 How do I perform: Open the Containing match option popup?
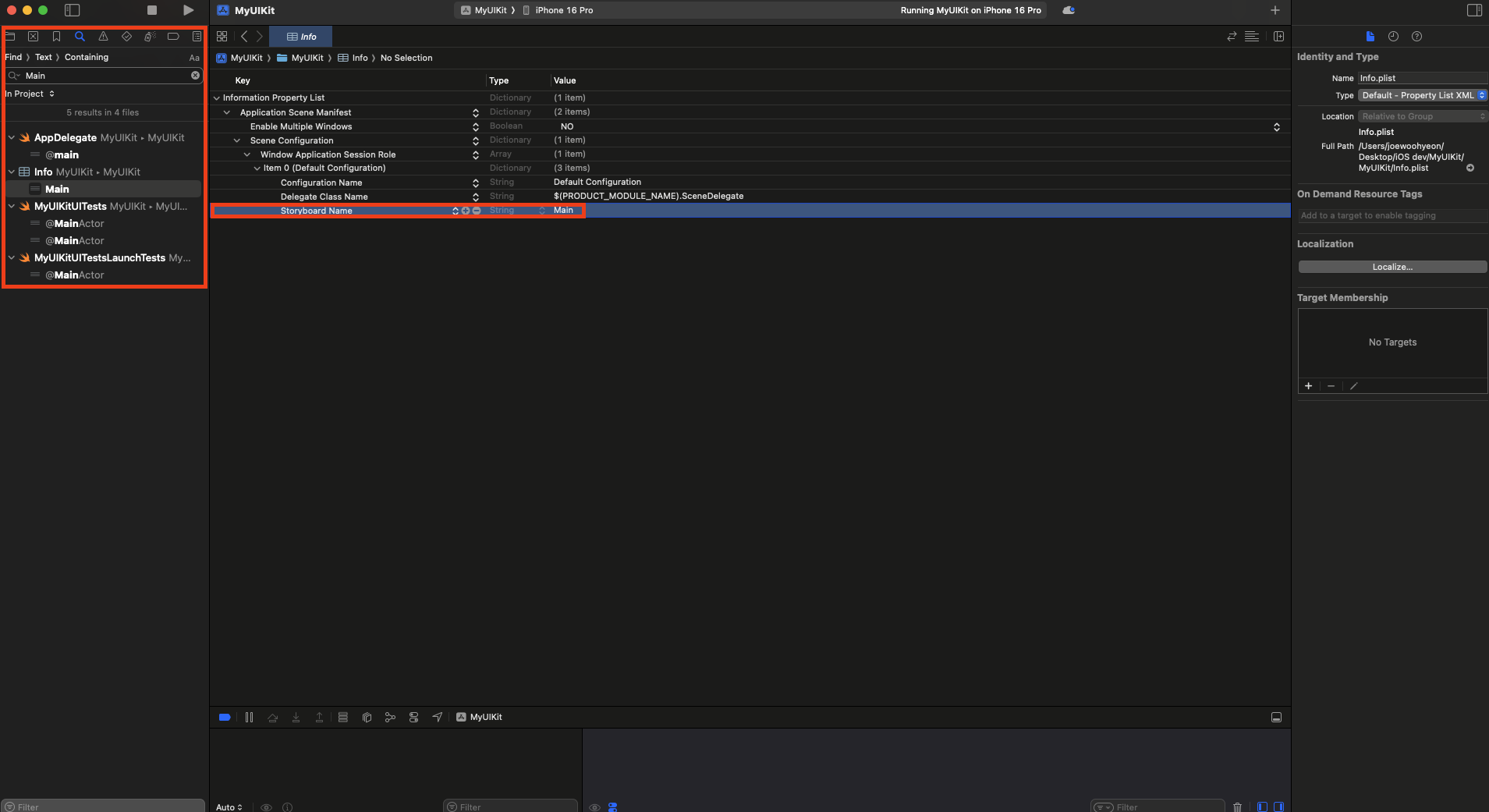point(87,58)
